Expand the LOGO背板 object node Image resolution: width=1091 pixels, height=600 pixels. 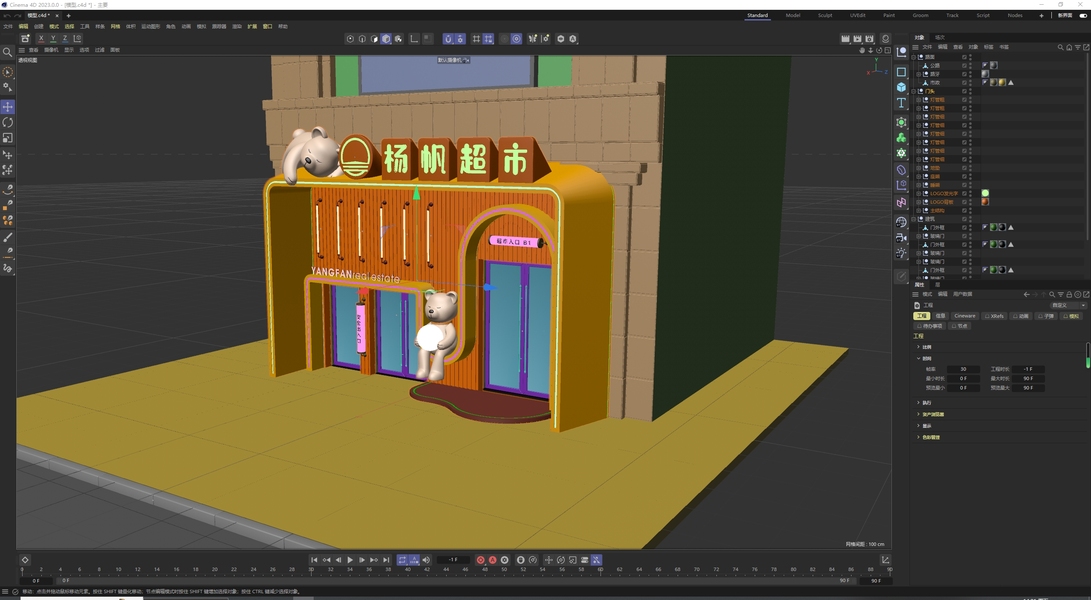918,202
